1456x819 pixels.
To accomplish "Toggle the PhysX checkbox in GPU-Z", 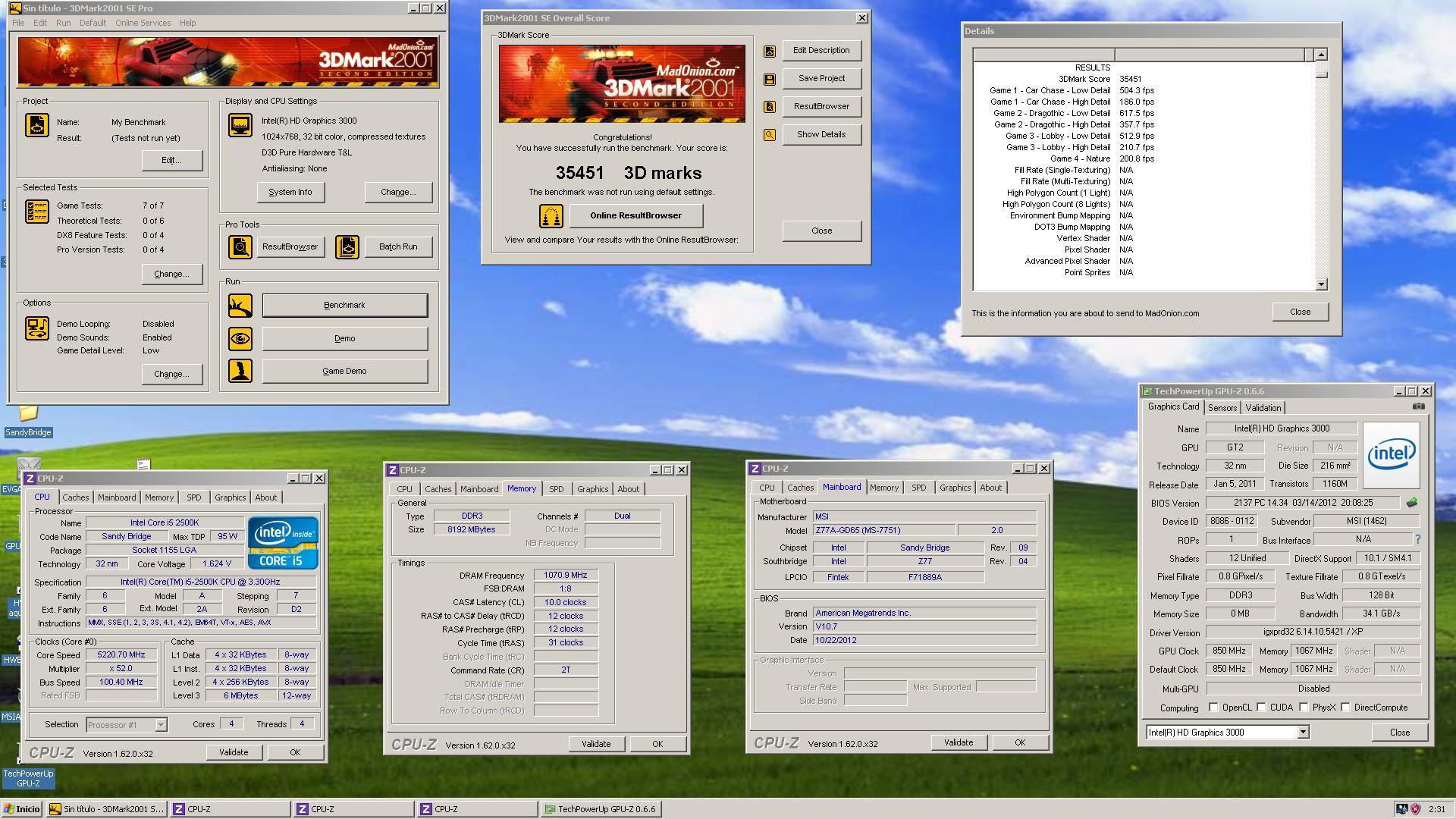I will pos(1304,708).
